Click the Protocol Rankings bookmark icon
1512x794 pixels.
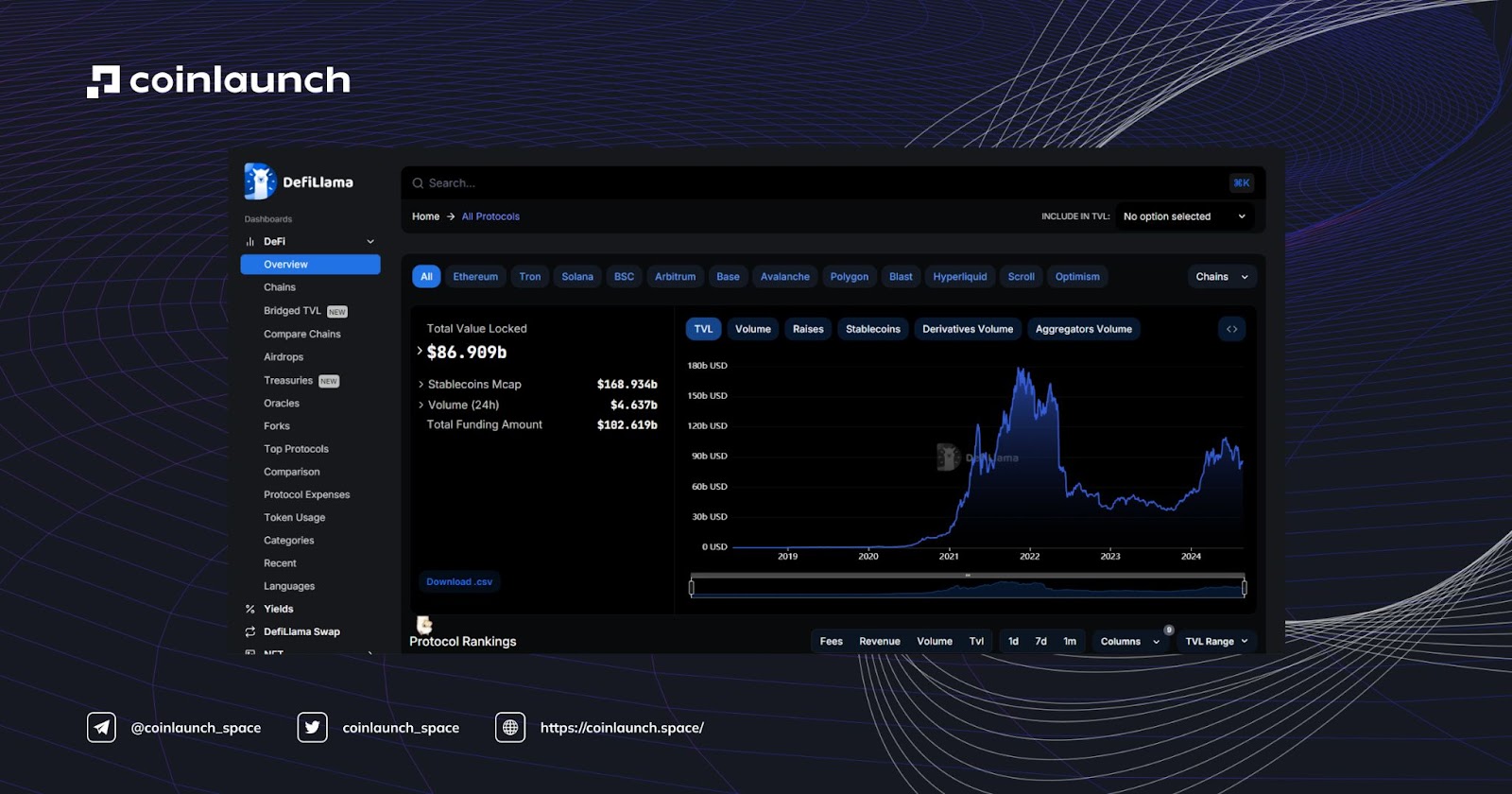pos(424,625)
